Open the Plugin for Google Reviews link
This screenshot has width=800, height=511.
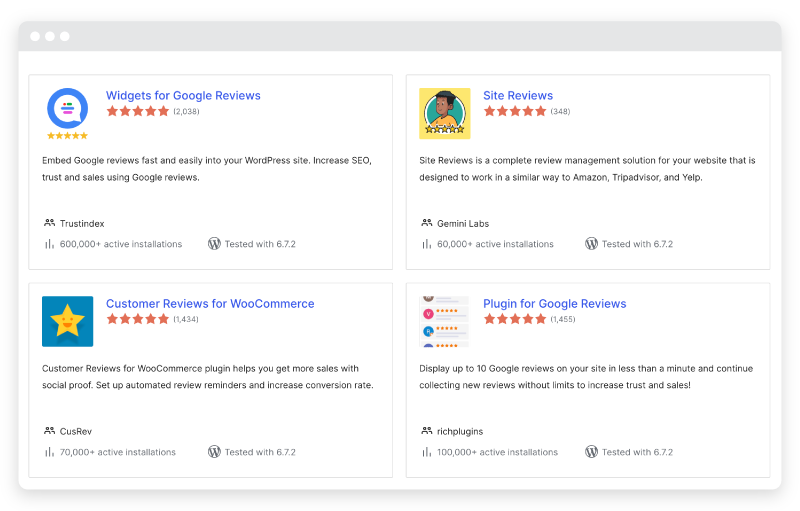tap(554, 304)
